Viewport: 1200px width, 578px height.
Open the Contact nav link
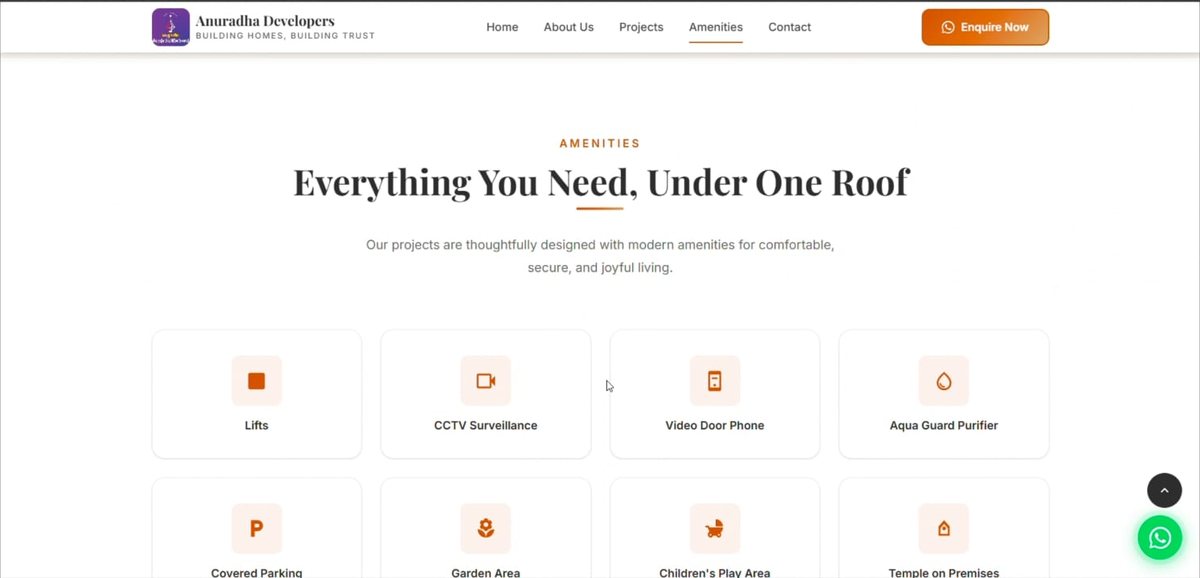point(790,27)
